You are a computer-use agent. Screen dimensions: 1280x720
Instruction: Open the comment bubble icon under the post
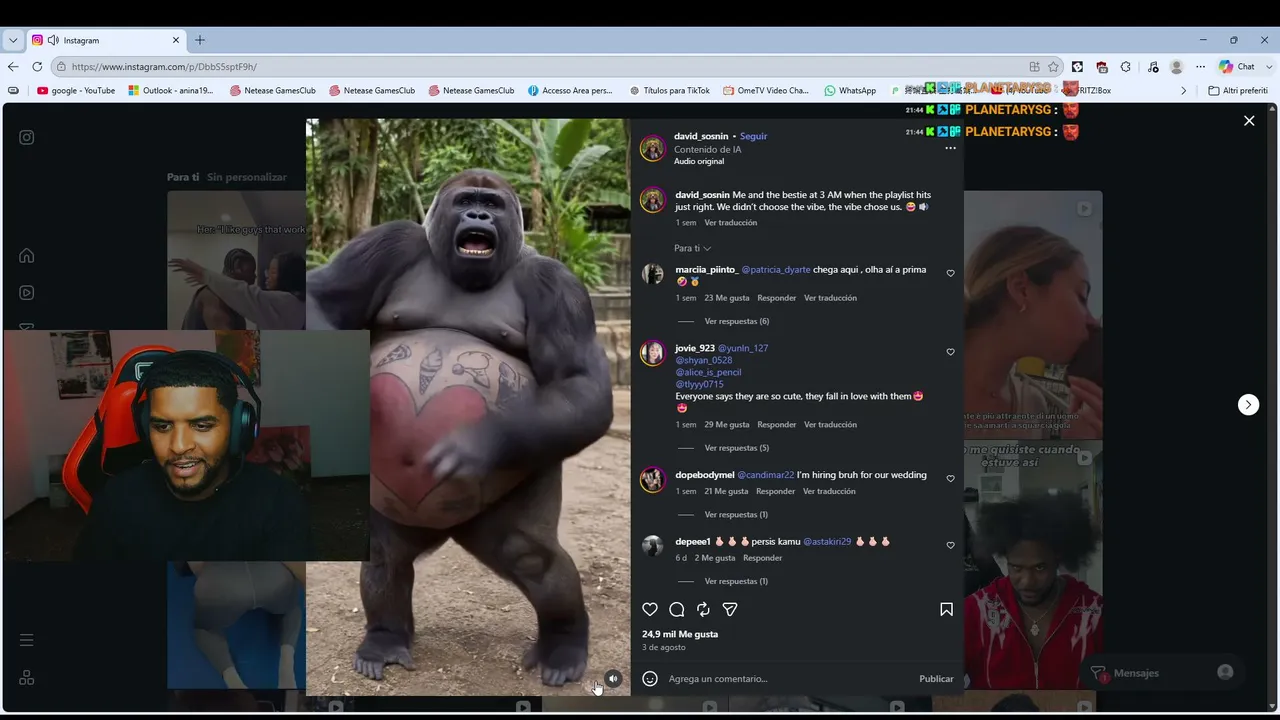677,609
